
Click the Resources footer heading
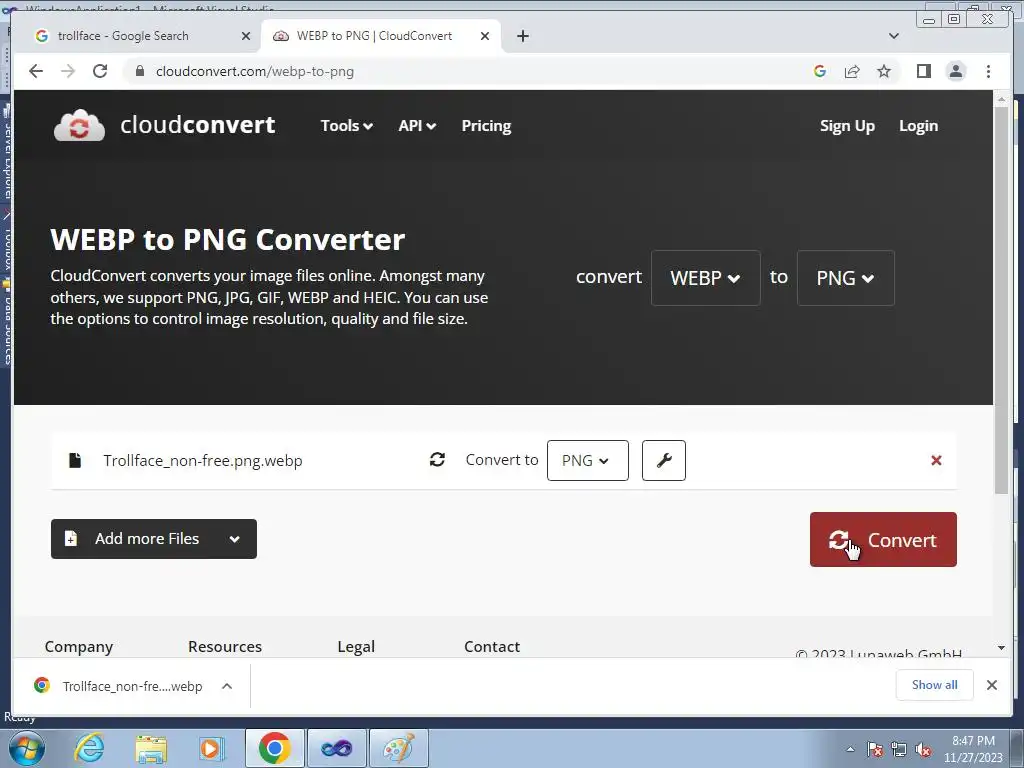point(225,647)
